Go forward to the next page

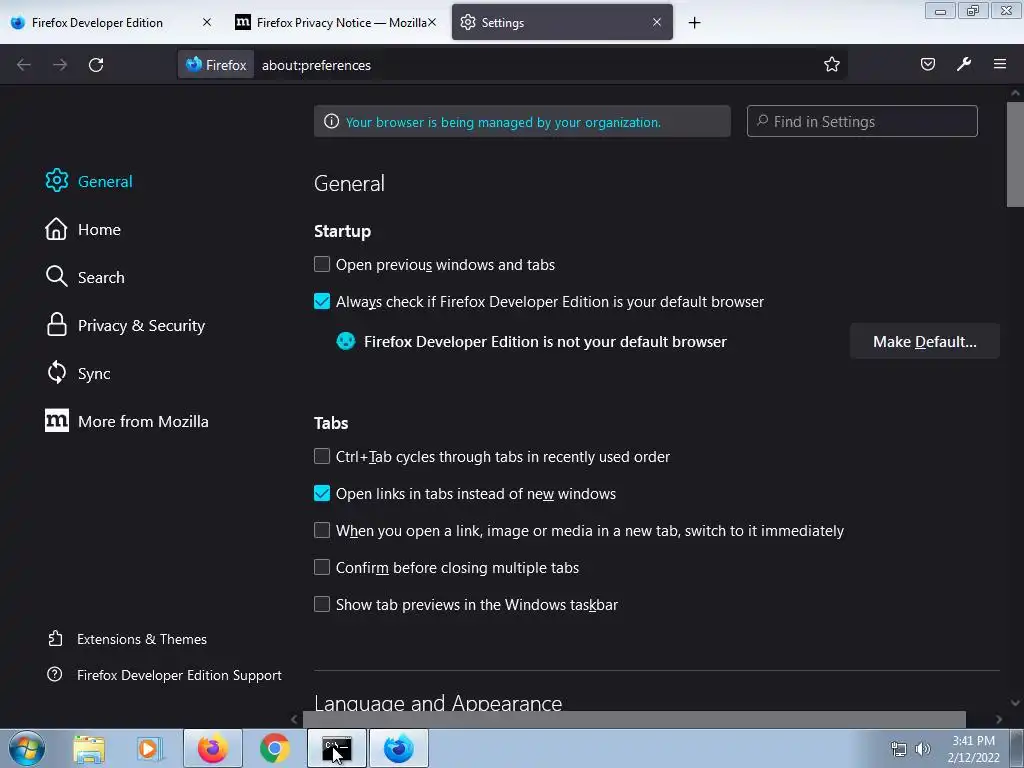coord(59,65)
